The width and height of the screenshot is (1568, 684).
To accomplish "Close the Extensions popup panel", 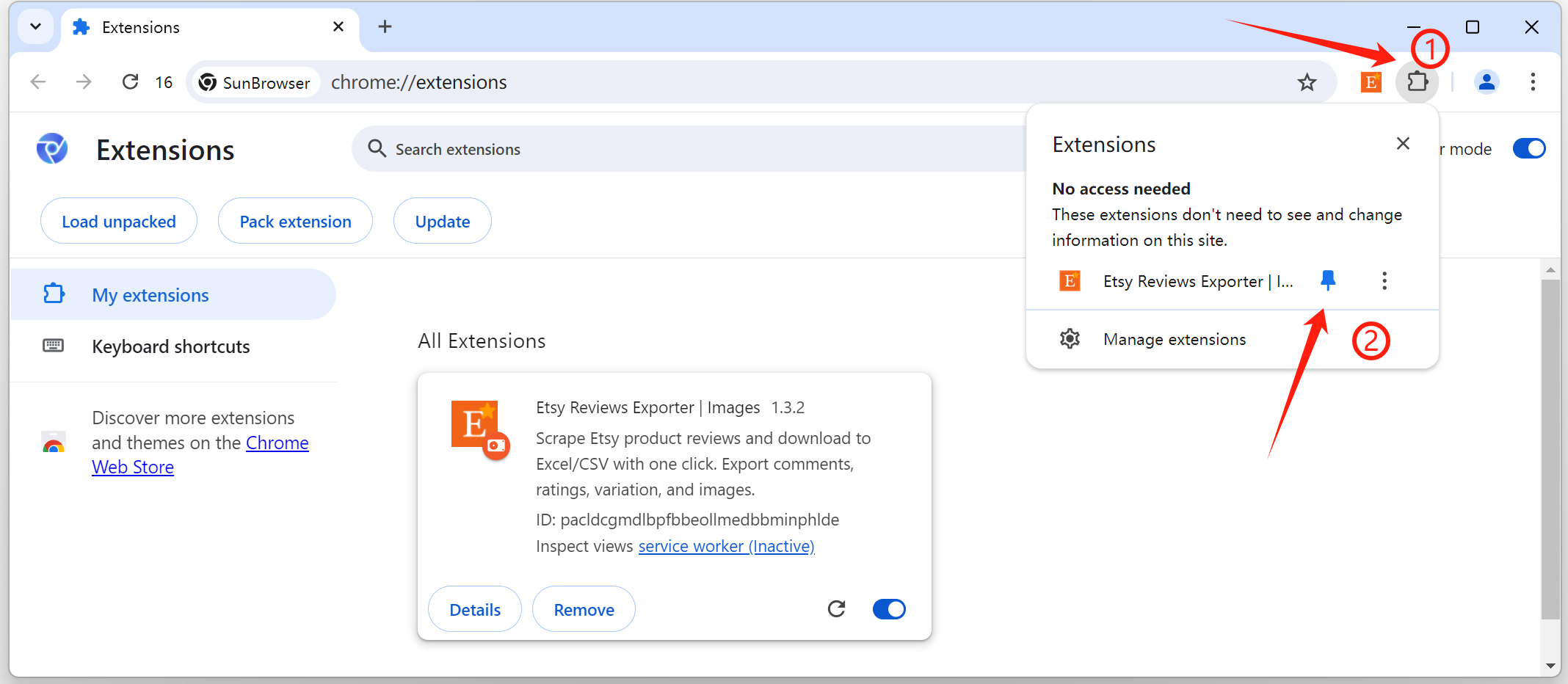I will [1403, 144].
